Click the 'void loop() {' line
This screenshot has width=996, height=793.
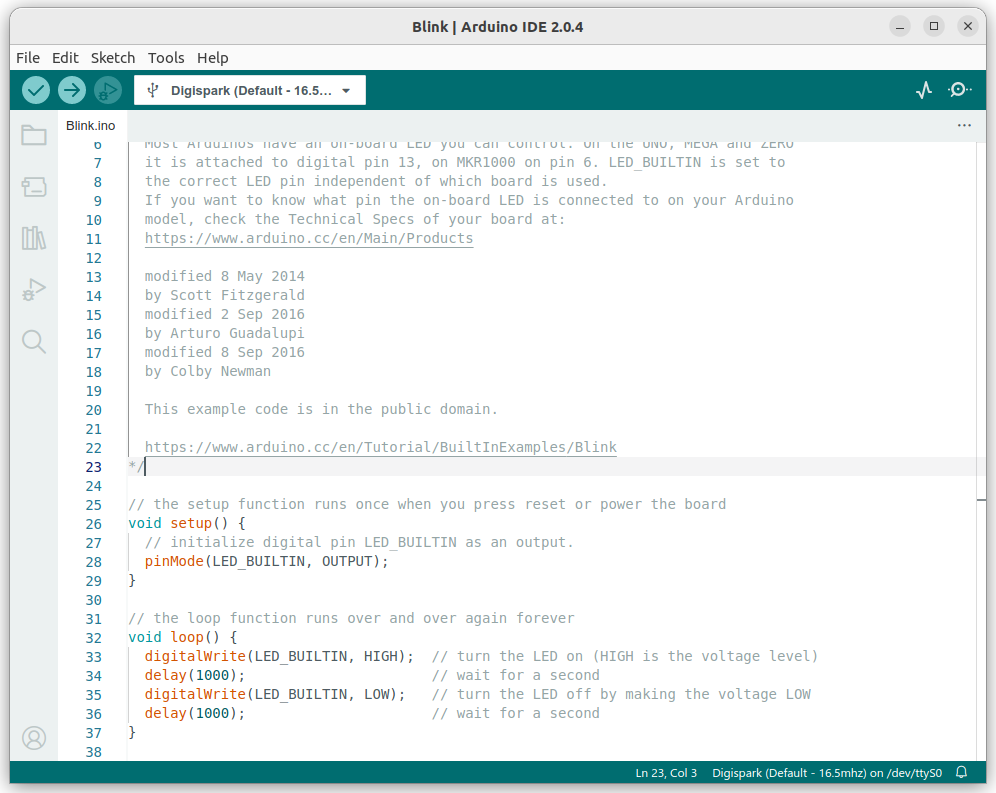pos(182,637)
